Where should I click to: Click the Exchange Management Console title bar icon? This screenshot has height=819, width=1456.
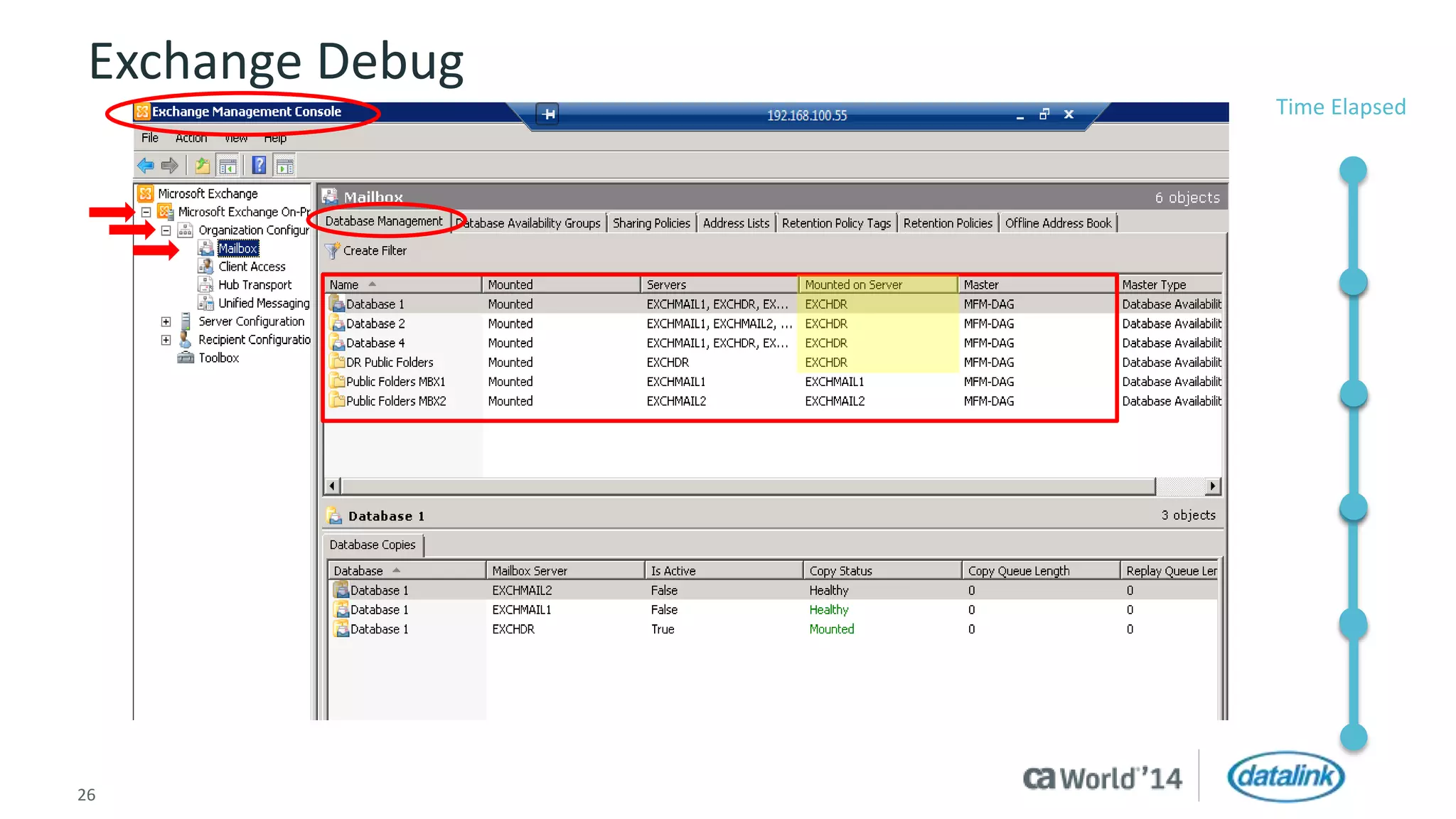[x=142, y=112]
